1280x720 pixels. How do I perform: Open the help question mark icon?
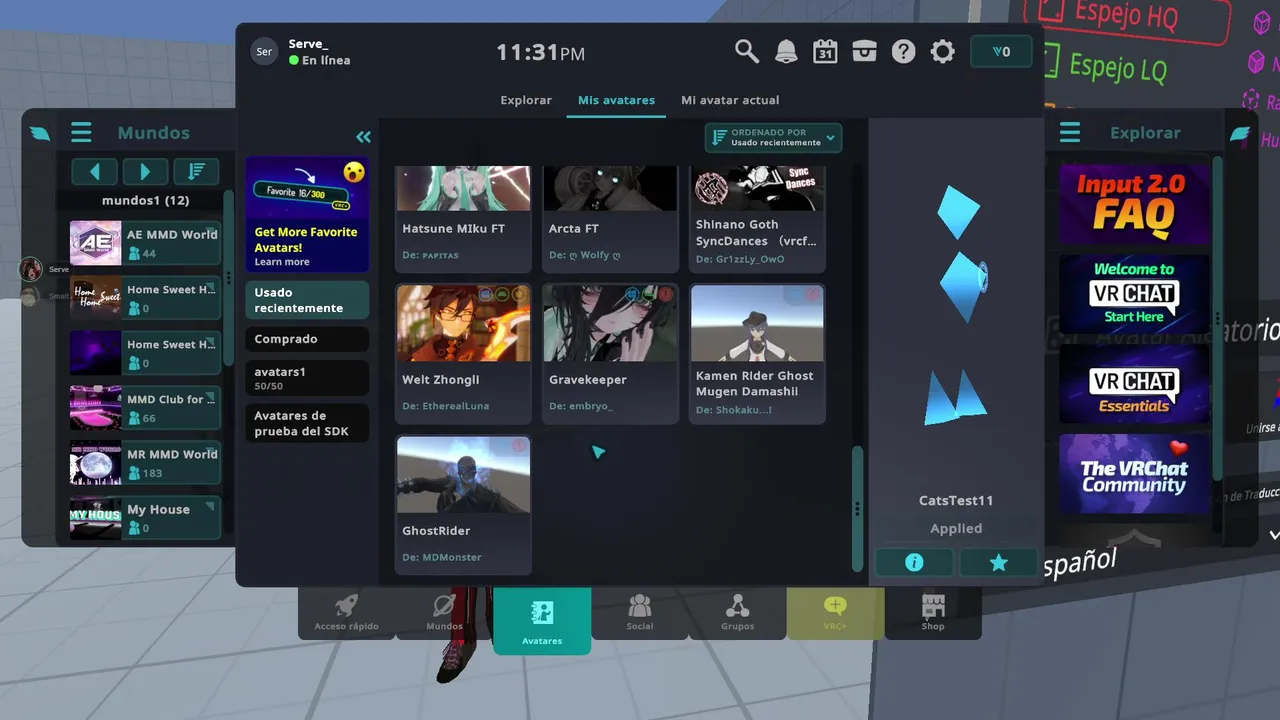click(903, 51)
